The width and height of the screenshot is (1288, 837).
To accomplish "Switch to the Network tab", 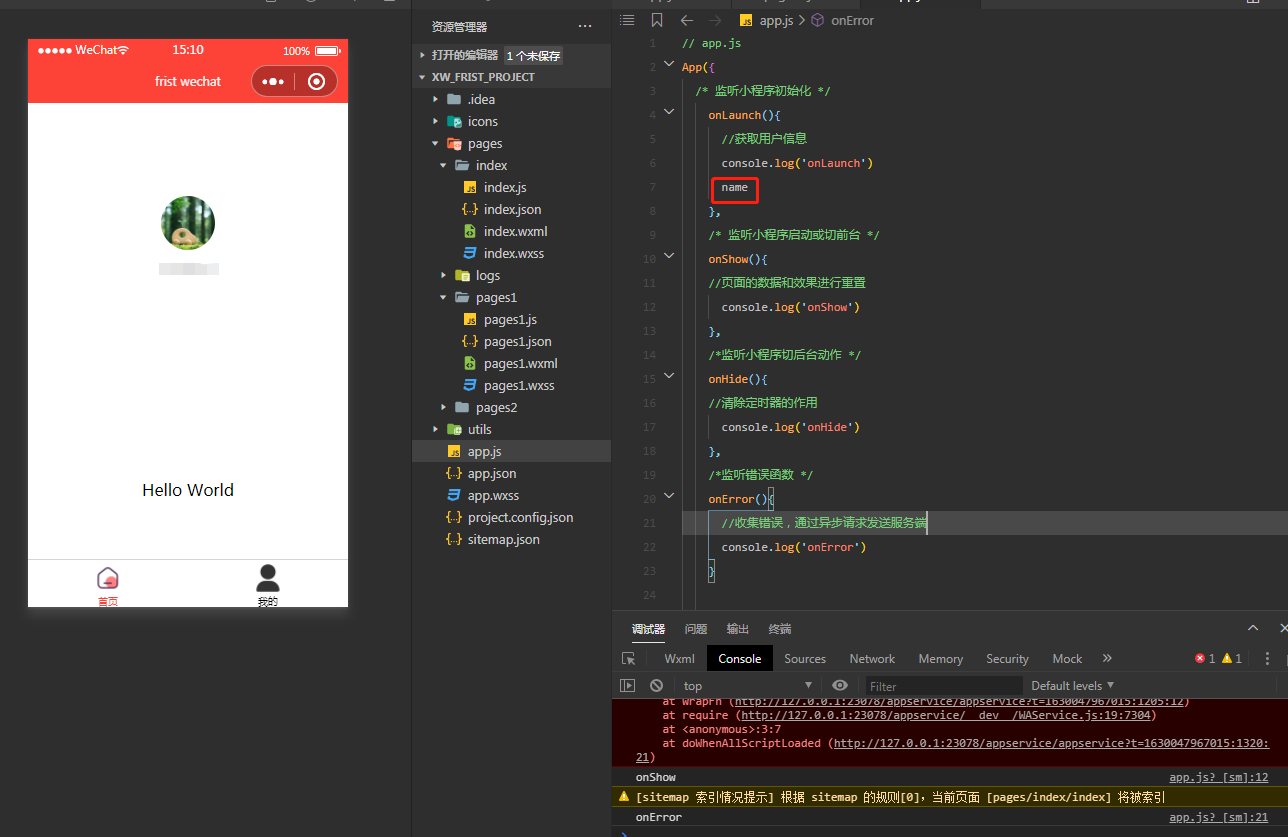I will [x=872, y=659].
